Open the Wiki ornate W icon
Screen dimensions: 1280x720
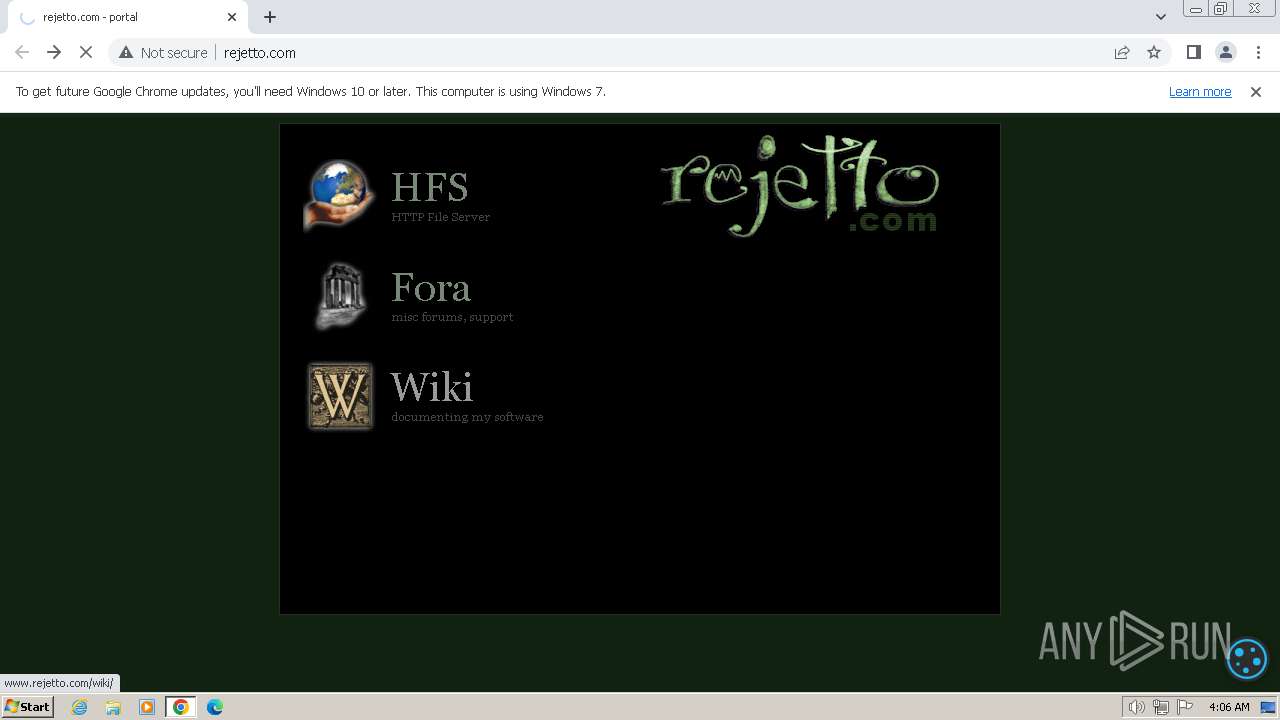click(x=340, y=396)
